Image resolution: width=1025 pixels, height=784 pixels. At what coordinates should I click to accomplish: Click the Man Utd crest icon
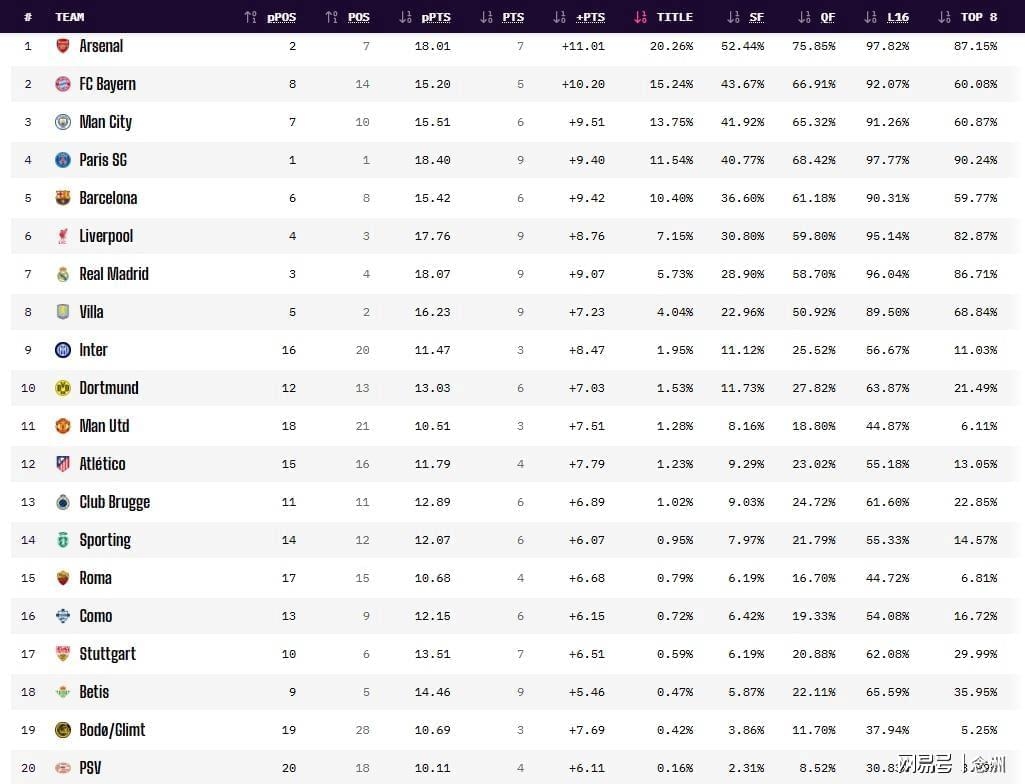[63, 426]
